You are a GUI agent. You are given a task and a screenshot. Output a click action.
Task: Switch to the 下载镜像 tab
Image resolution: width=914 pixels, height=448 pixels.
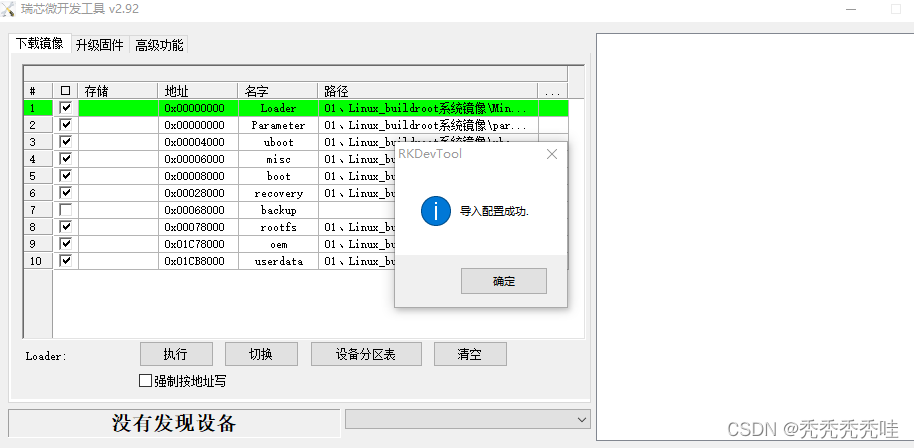[x=40, y=44]
